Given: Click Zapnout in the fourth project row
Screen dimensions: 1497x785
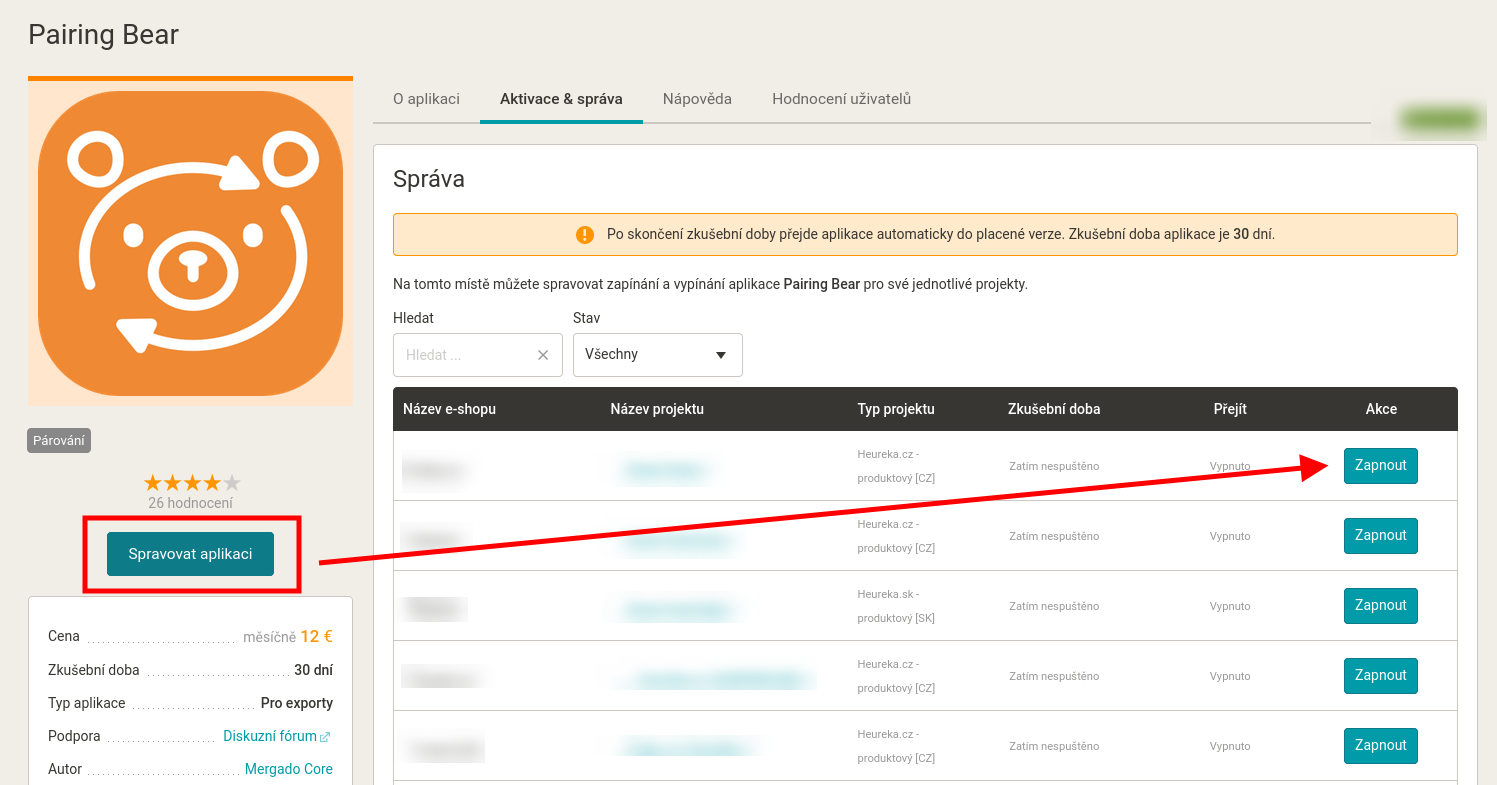Looking at the screenshot, I should [x=1380, y=676].
